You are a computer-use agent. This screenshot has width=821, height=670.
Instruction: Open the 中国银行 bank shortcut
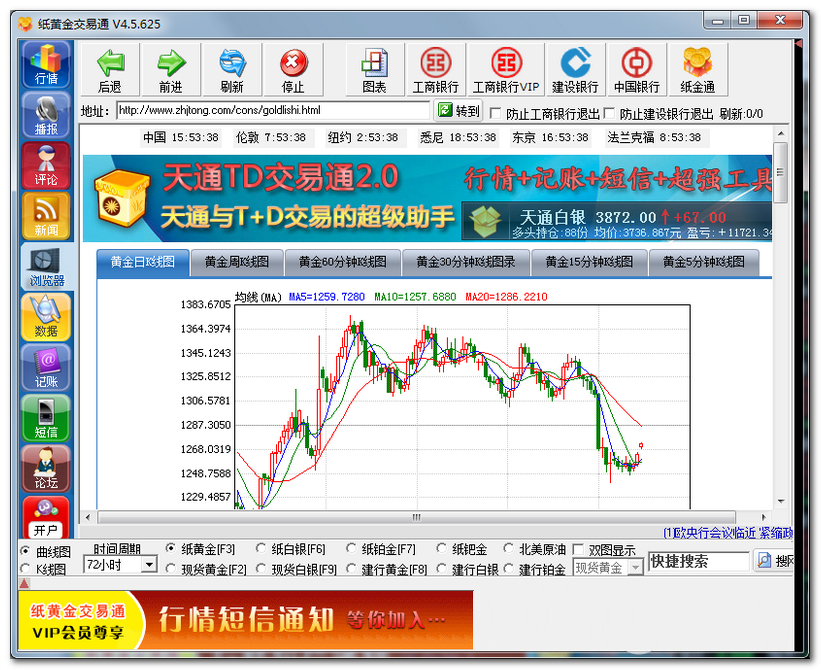pyautogui.click(x=637, y=70)
